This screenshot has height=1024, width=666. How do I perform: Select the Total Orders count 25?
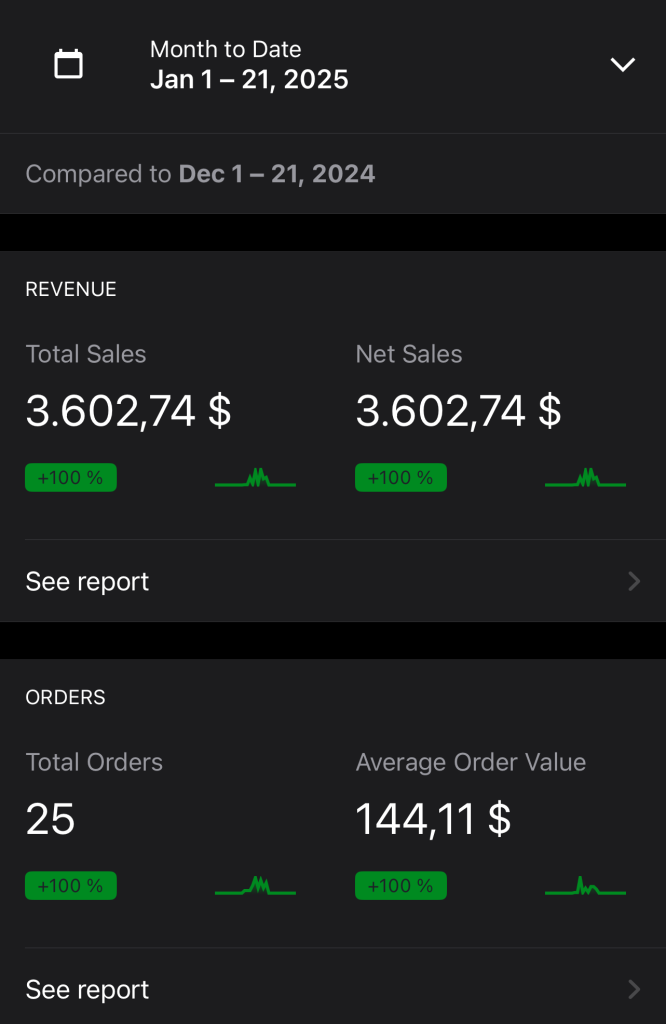[50, 819]
